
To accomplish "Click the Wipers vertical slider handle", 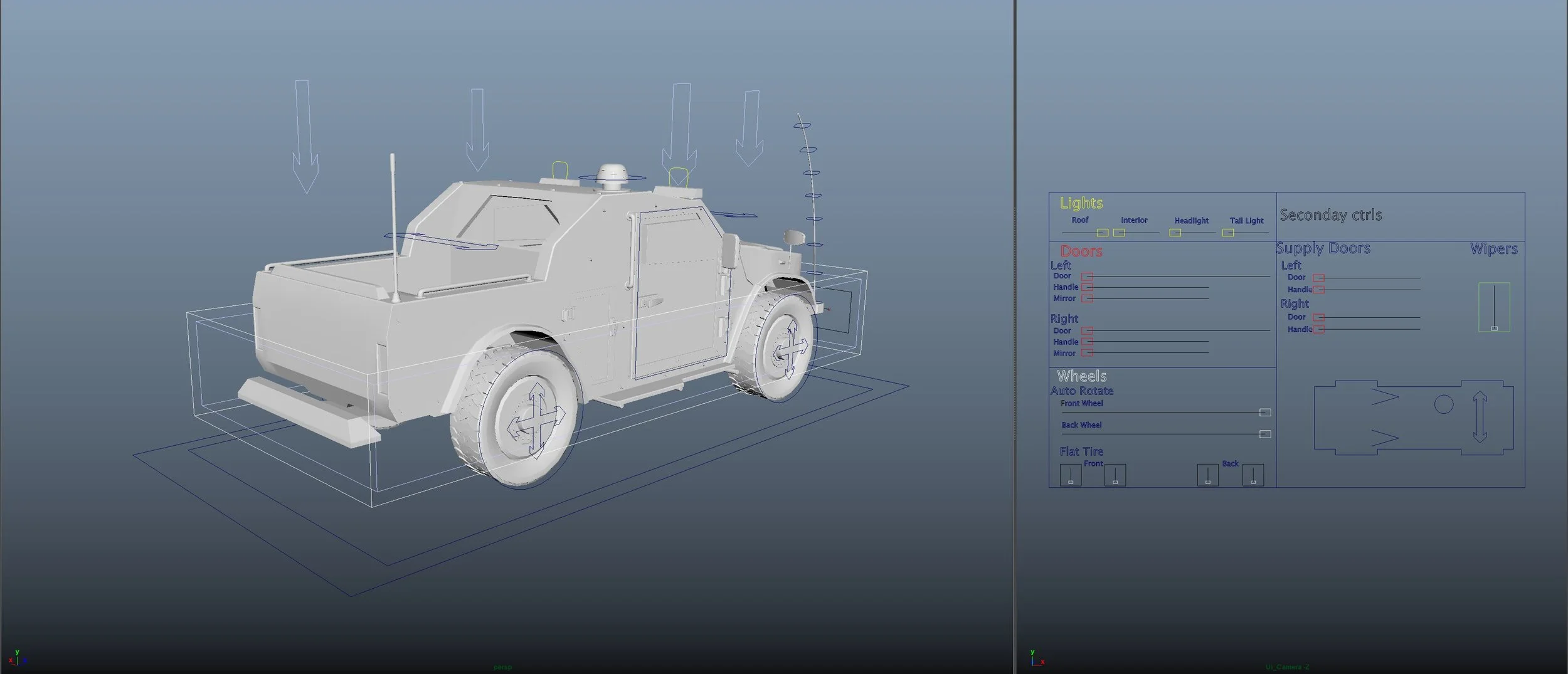I will click(1494, 329).
